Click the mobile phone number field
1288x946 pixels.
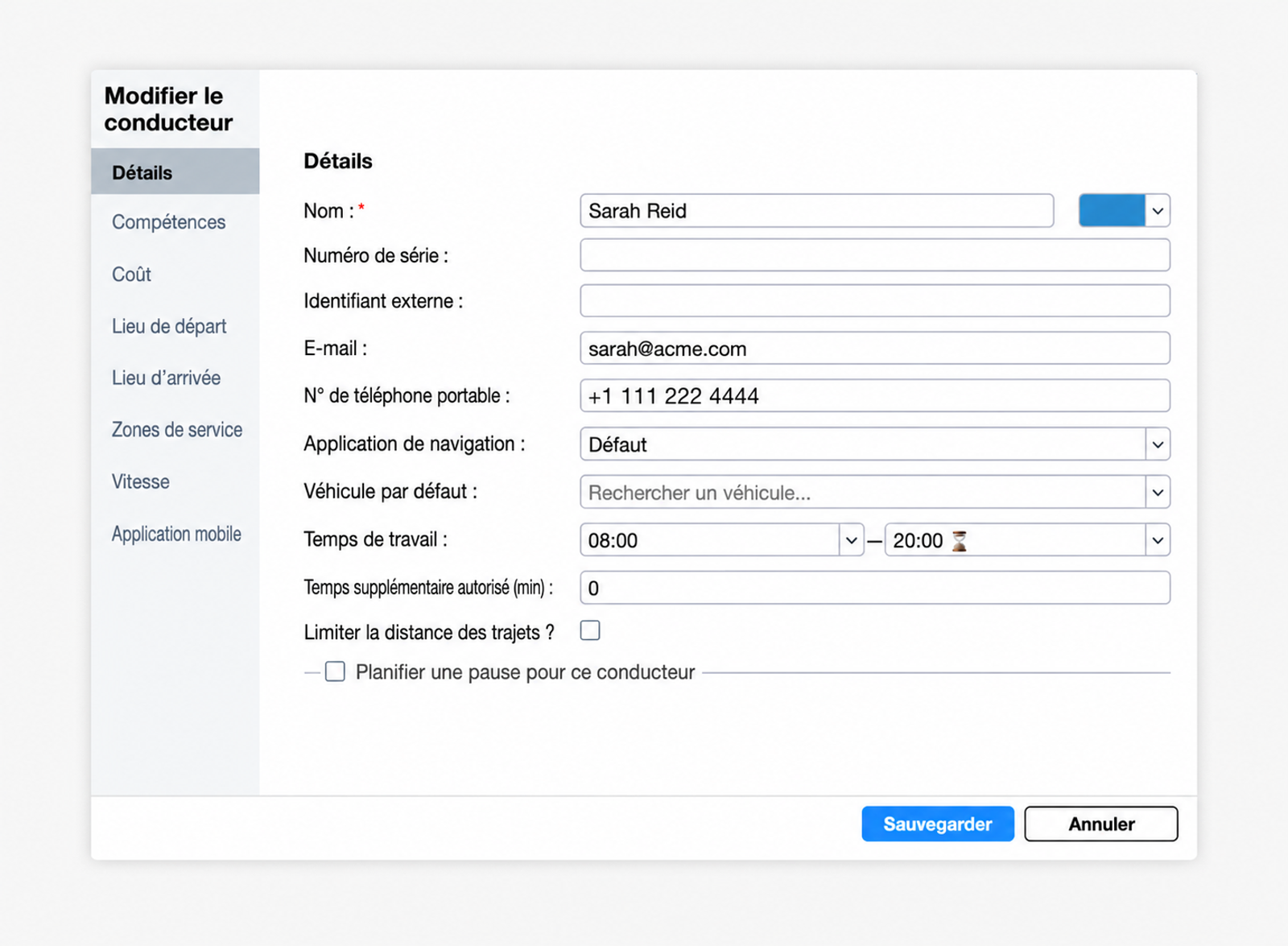tap(875, 396)
